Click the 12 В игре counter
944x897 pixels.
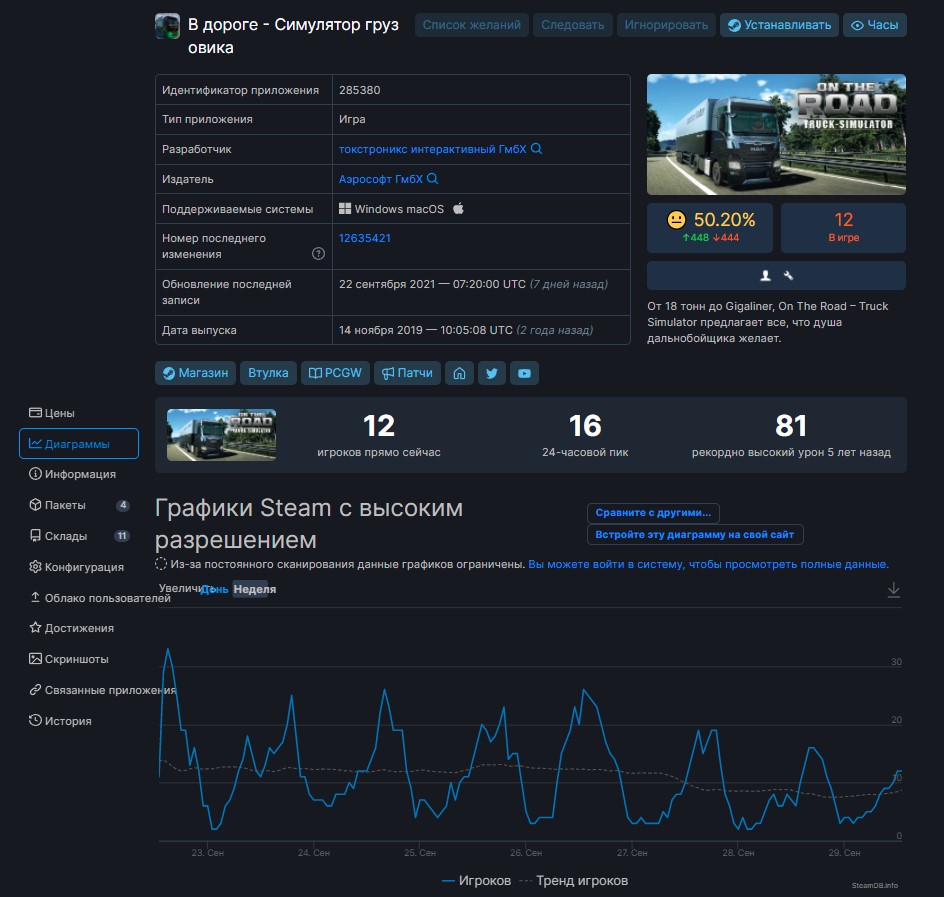click(x=843, y=228)
